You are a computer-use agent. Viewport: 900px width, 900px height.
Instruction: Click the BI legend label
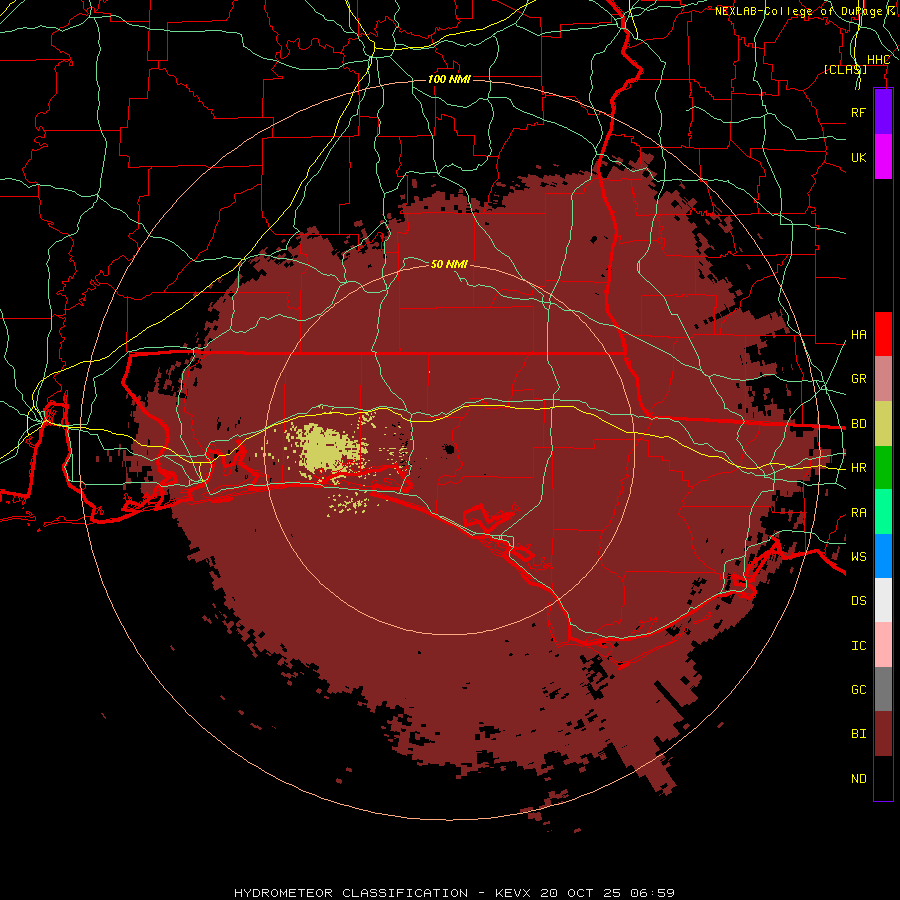[858, 734]
